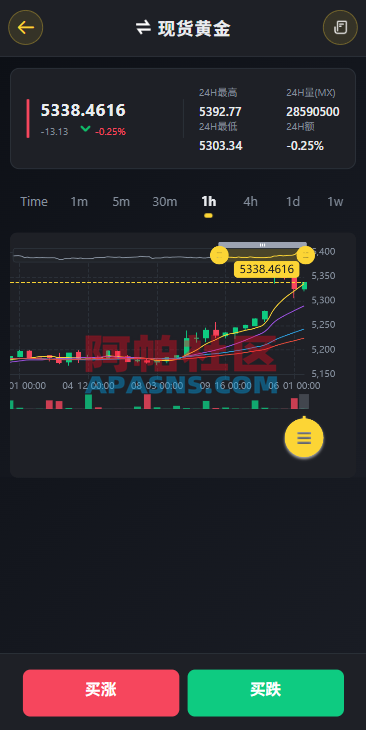The height and width of the screenshot is (730, 366).
Task: Click the current price 5338.4616 in header
Action: tap(83, 110)
